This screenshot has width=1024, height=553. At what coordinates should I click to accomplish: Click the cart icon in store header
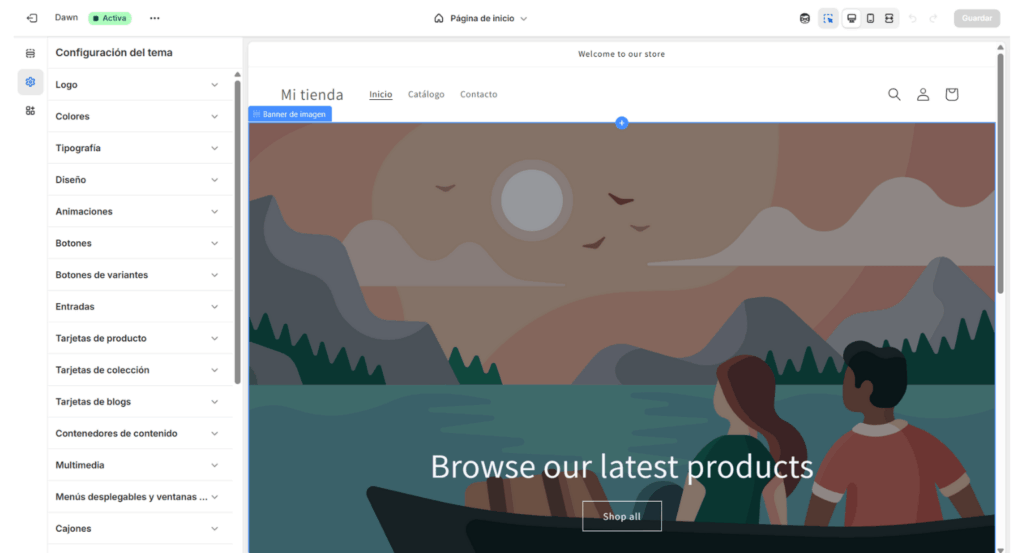pos(951,94)
